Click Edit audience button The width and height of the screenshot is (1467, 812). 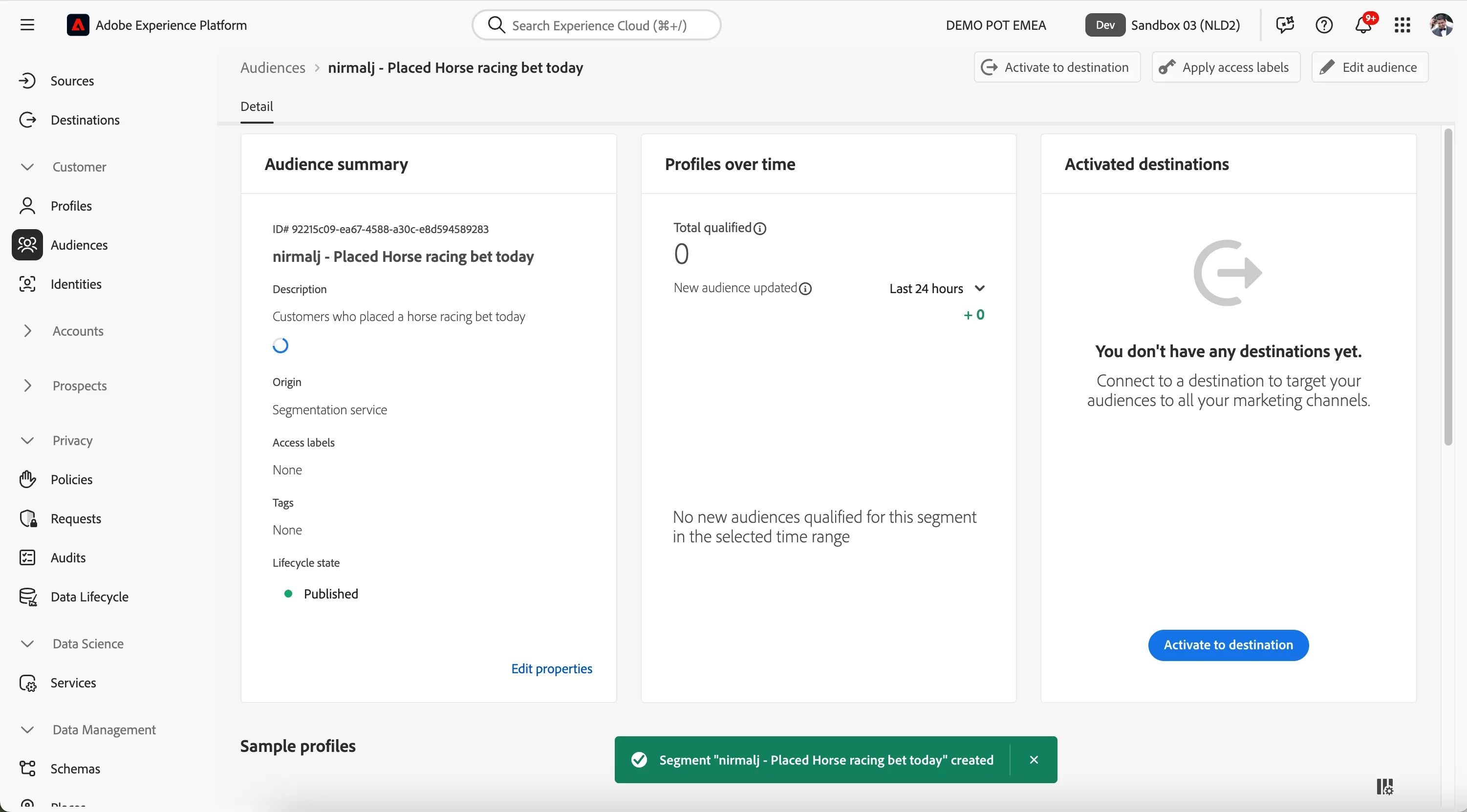(x=1370, y=67)
